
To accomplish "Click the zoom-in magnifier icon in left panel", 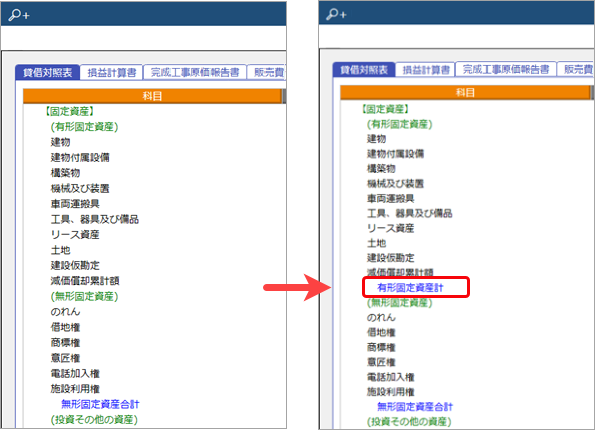I will [x=19, y=15].
